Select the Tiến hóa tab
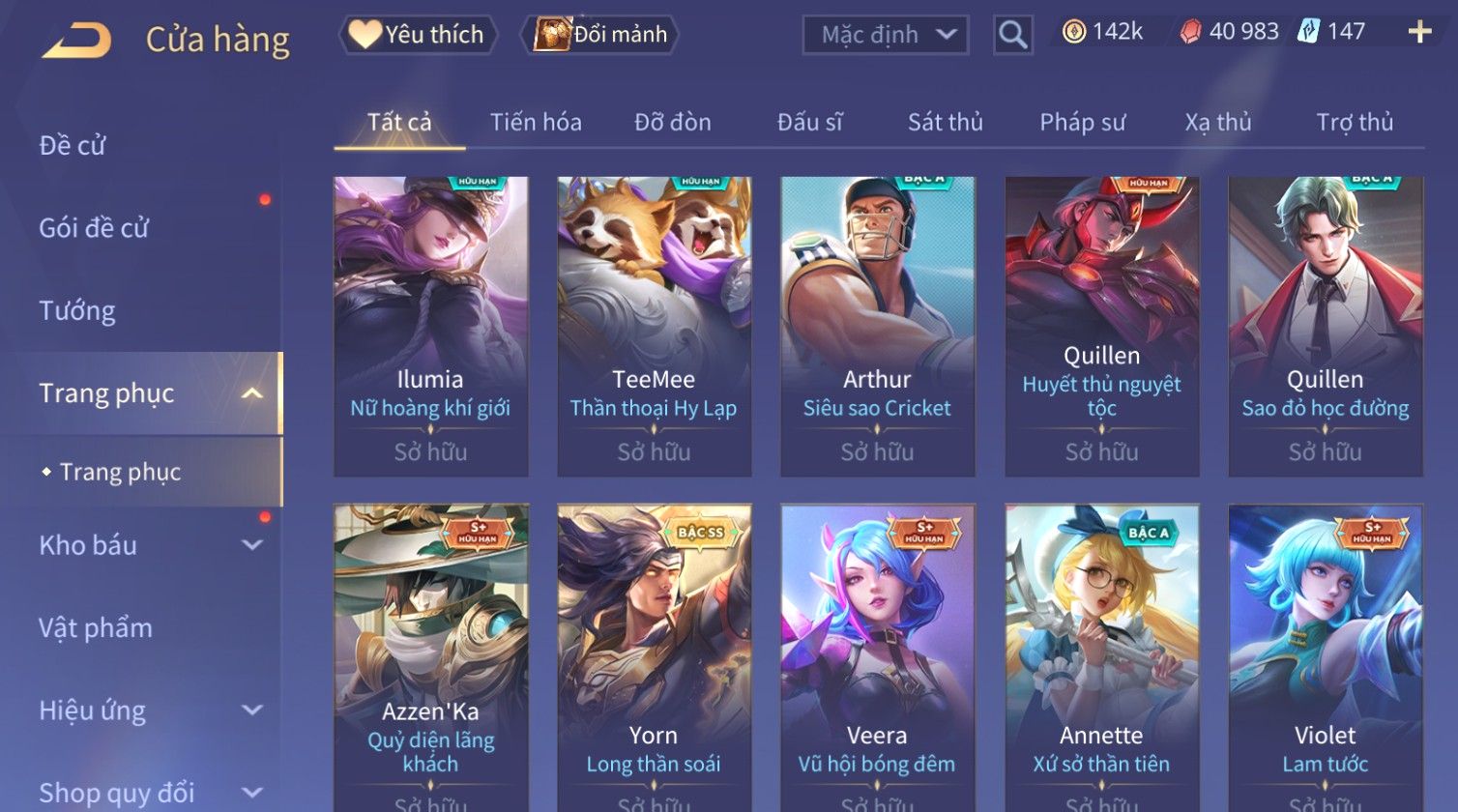The width and height of the screenshot is (1458, 812). 536,122
